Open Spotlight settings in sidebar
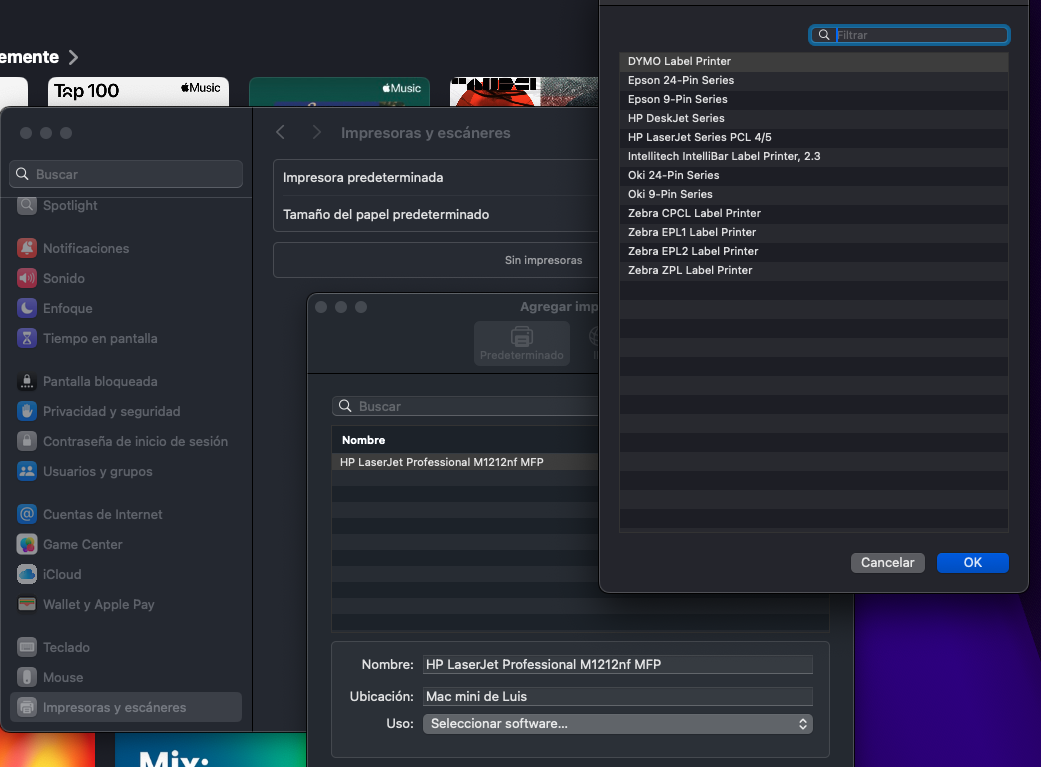The image size is (1041, 767). pos(126,205)
